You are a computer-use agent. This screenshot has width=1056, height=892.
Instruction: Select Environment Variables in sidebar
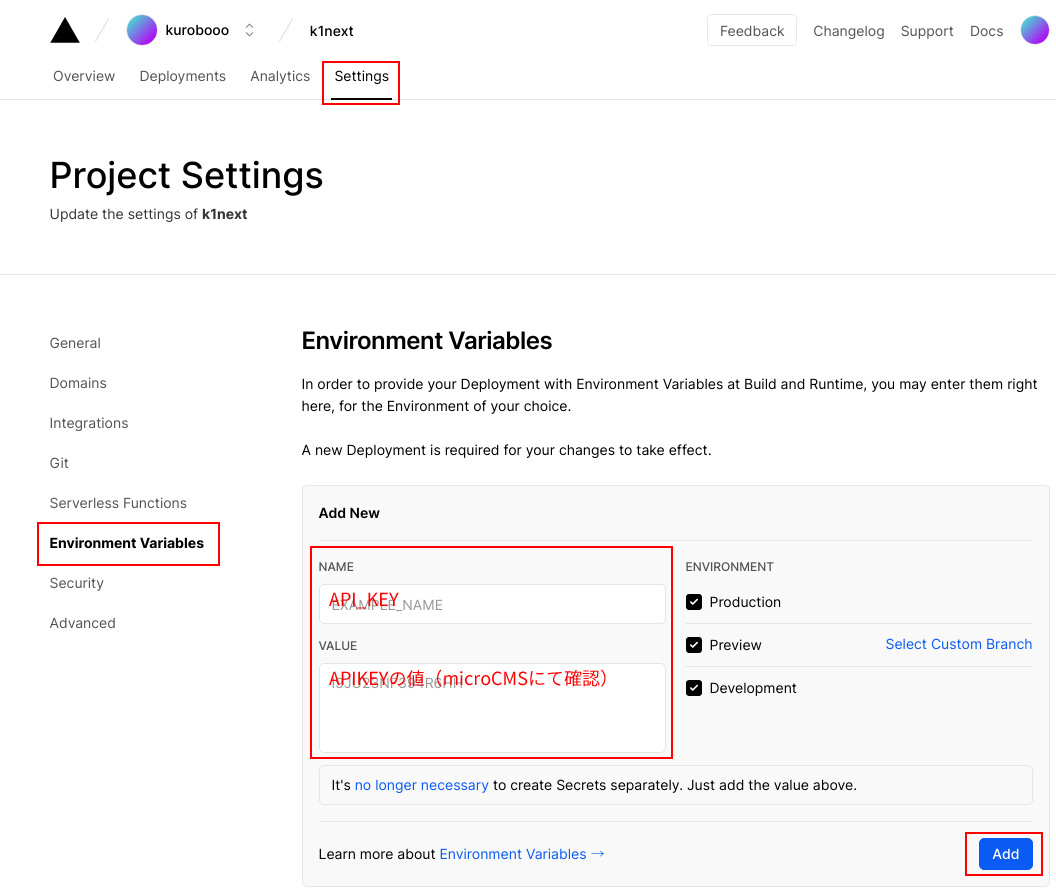pos(127,543)
